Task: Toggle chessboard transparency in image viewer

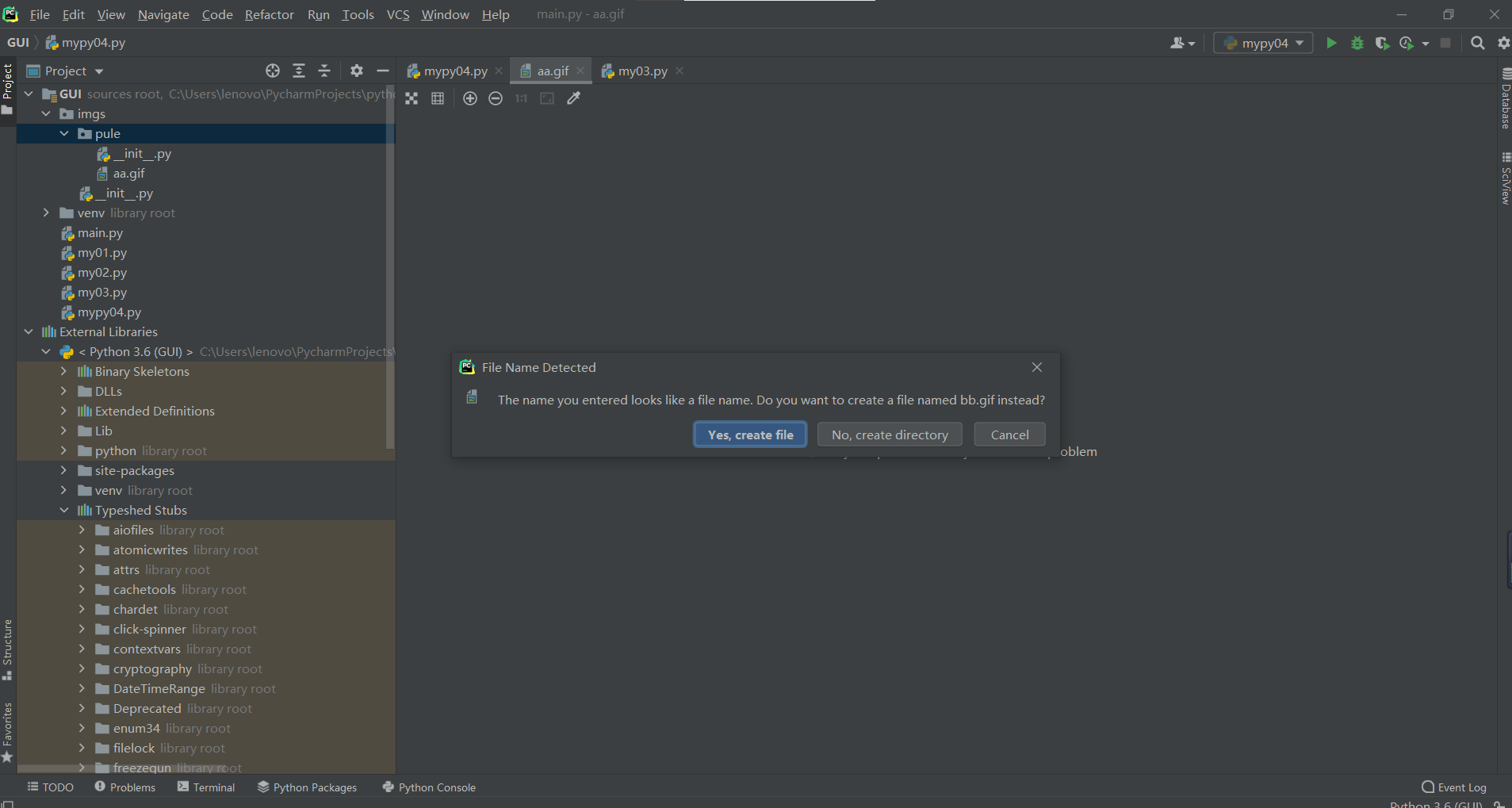Action: 411,98
